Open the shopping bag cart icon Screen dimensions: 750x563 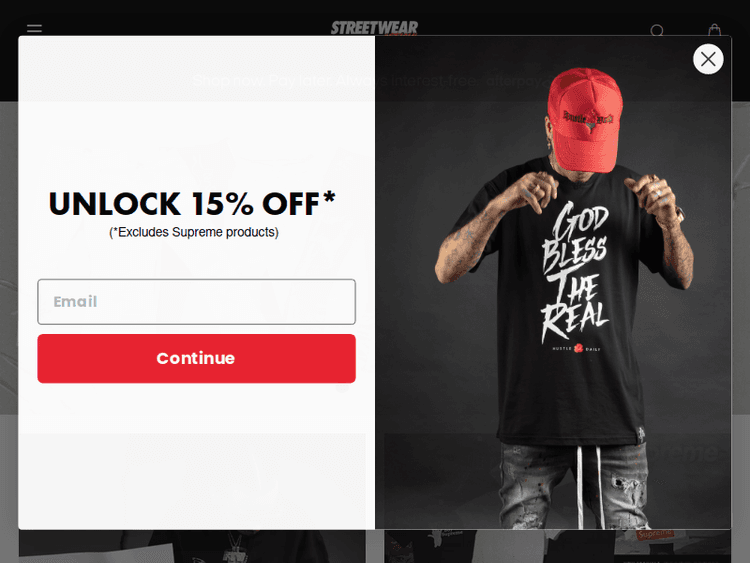pos(715,30)
